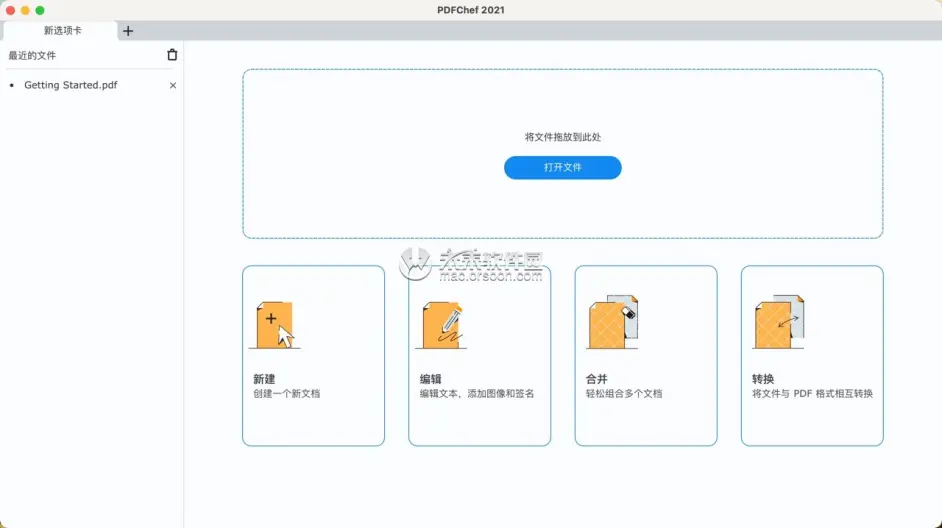Image resolution: width=942 pixels, height=528 pixels.
Task: Click the 转换 convert documents icon
Action: pyautogui.click(x=779, y=322)
